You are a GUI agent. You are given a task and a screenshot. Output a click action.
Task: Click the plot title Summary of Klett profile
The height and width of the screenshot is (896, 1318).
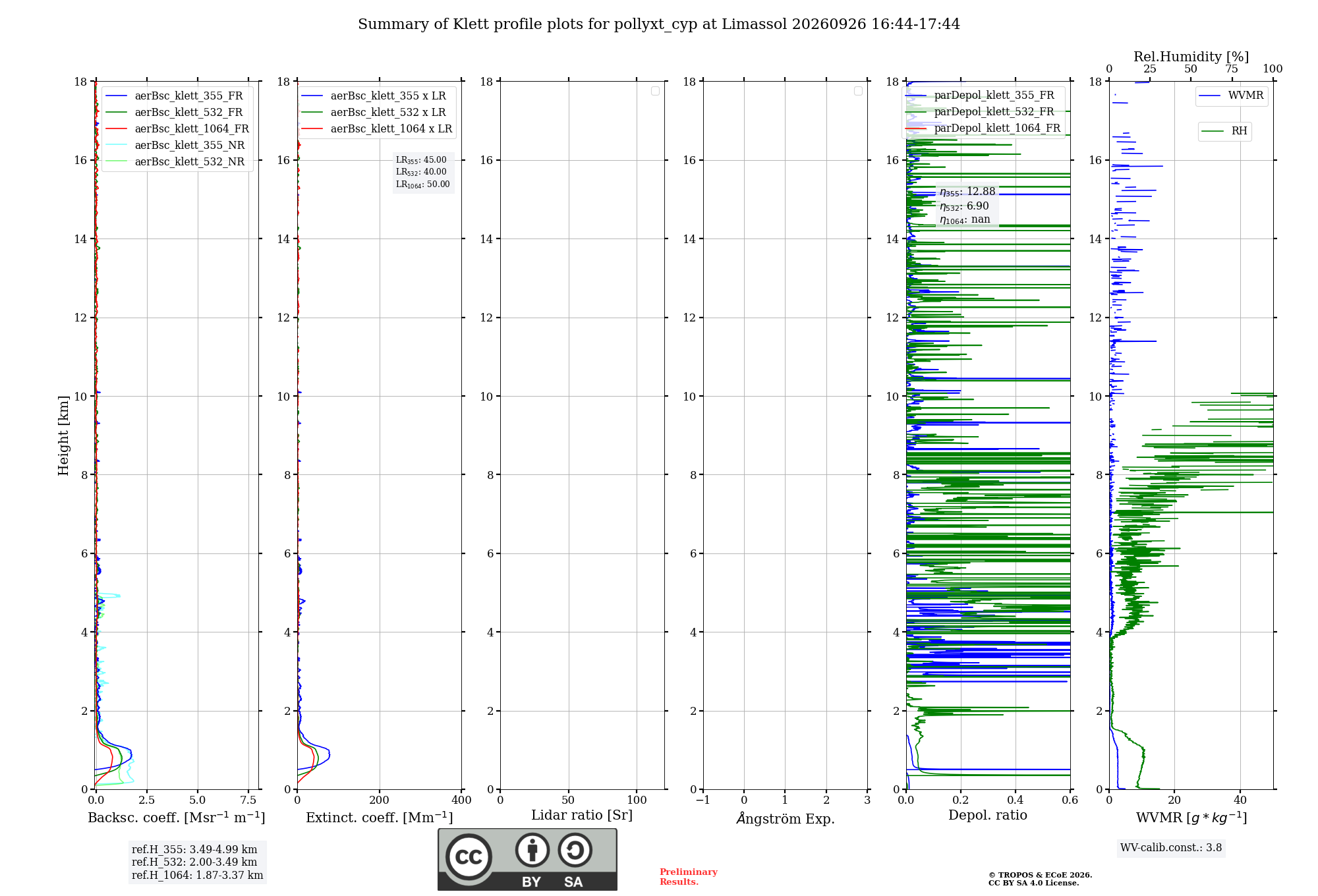tap(659, 24)
